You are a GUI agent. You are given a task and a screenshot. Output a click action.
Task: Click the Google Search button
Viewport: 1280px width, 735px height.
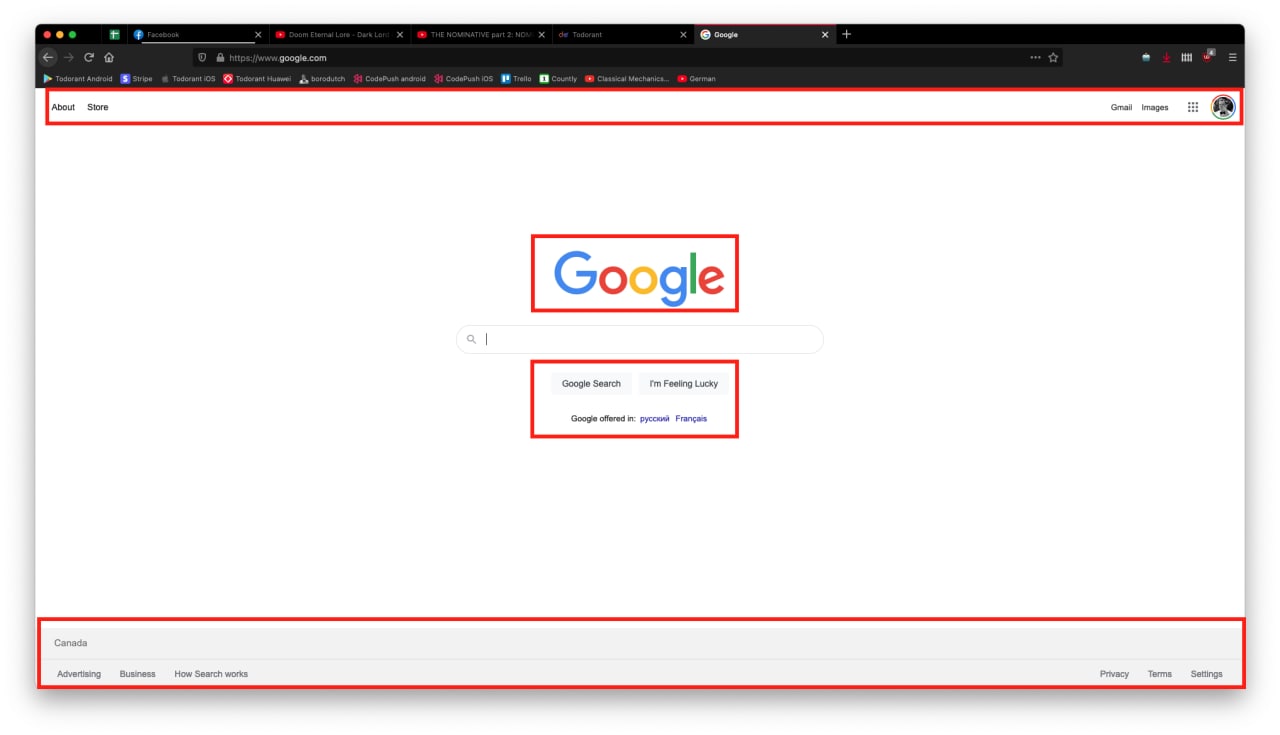click(591, 384)
